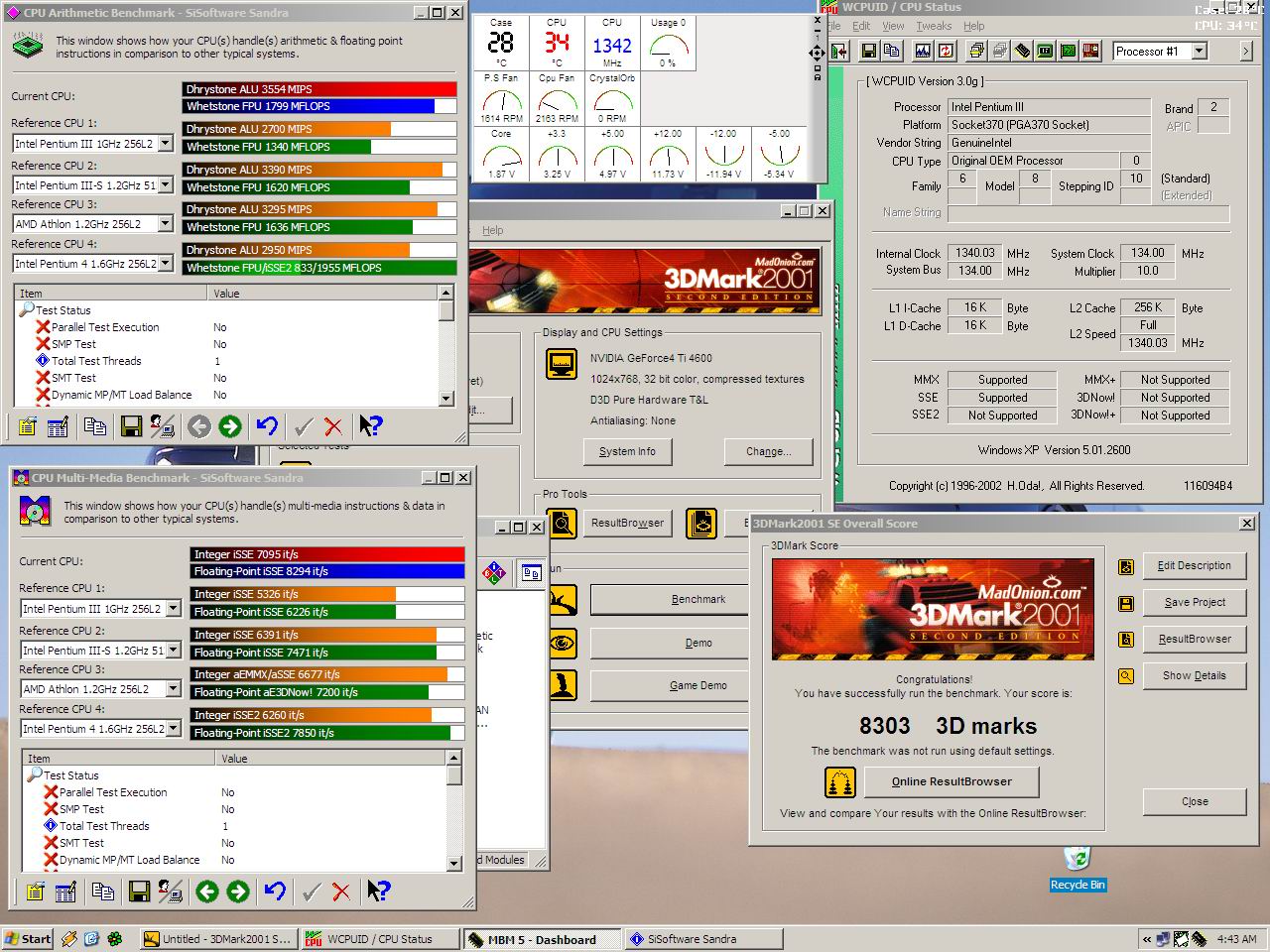Image resolution: width=1270 pixels, height=952 pixels.
Task: Open Edit menu in WCPUID
Action: [860, 26]
